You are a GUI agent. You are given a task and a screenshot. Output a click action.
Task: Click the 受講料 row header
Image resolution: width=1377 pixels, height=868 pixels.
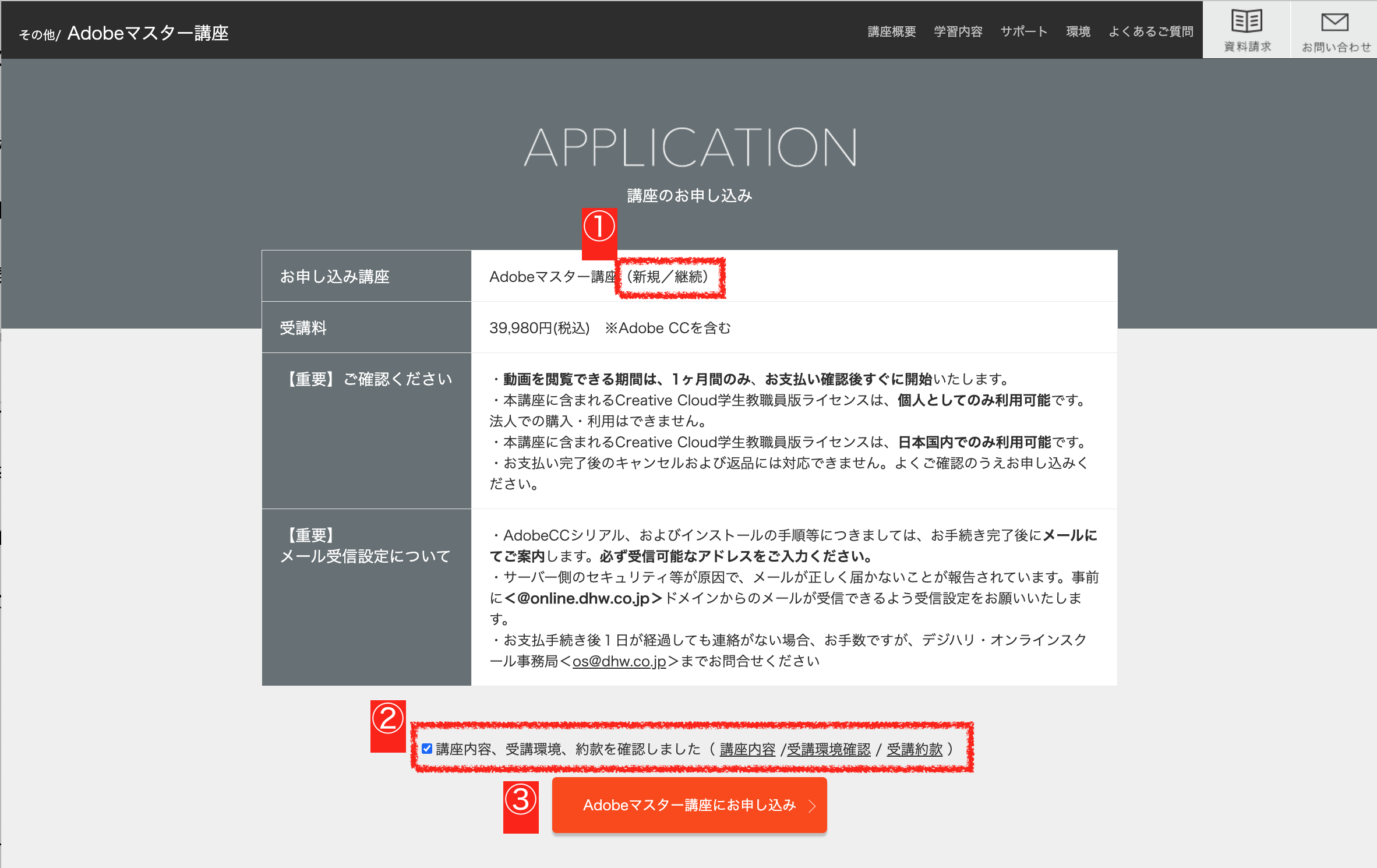pyautogui.click(x=366, y=327)
